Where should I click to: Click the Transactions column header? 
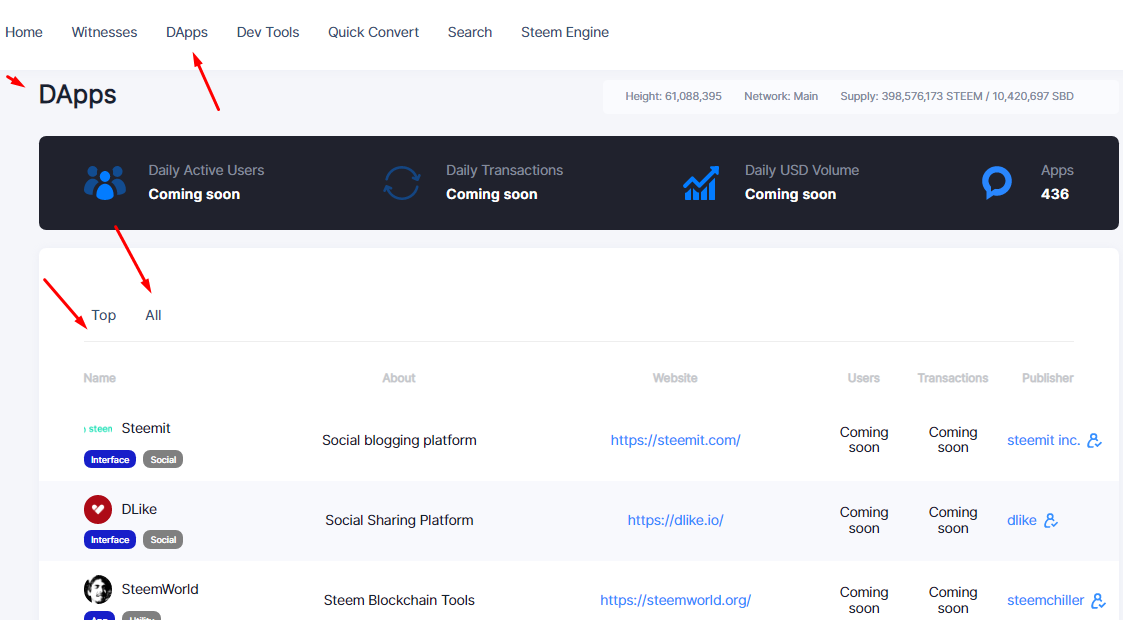click(x=953, y=378)
